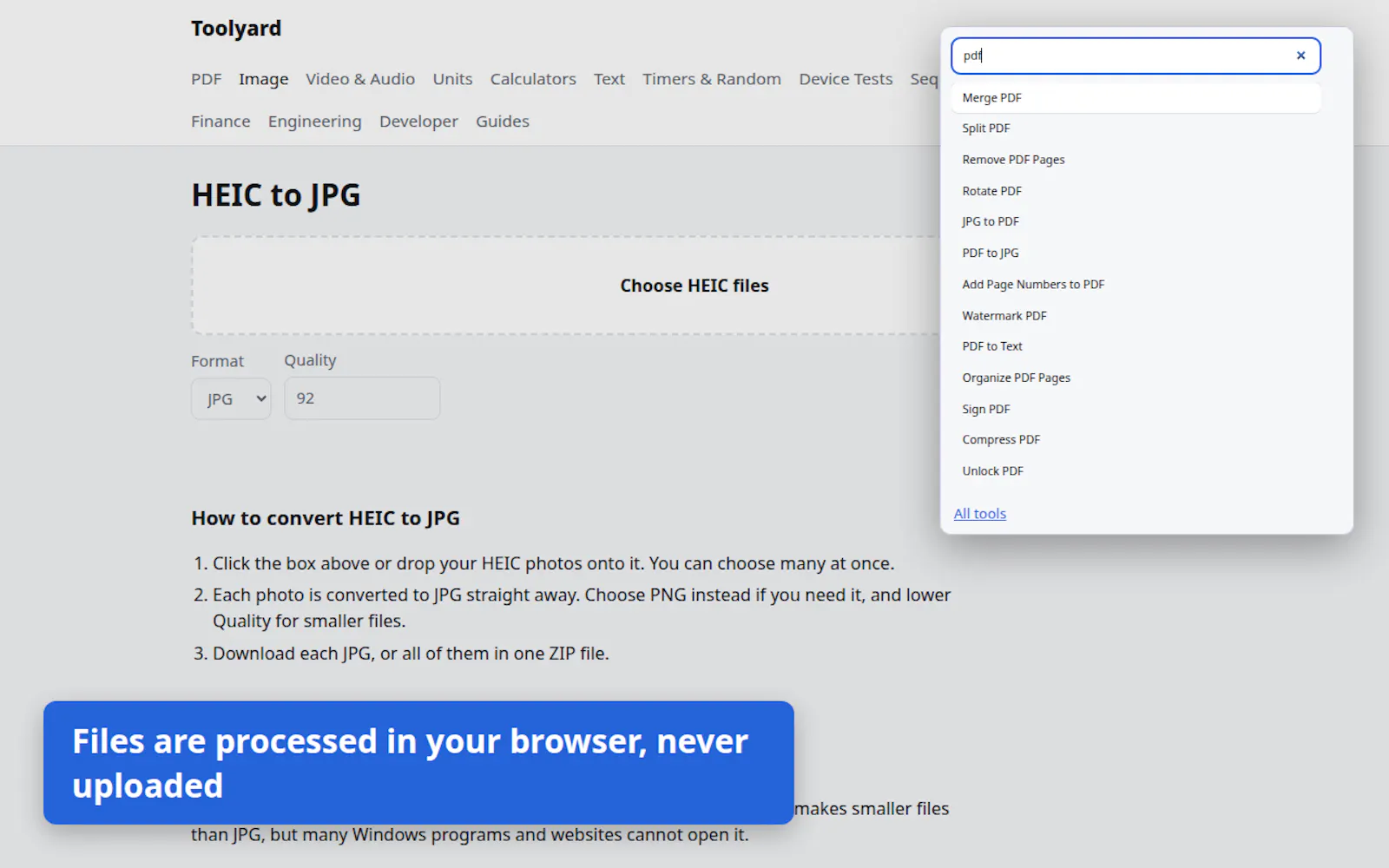Open the Units category
Screen dimensions: 1389x868
point(453,79)
